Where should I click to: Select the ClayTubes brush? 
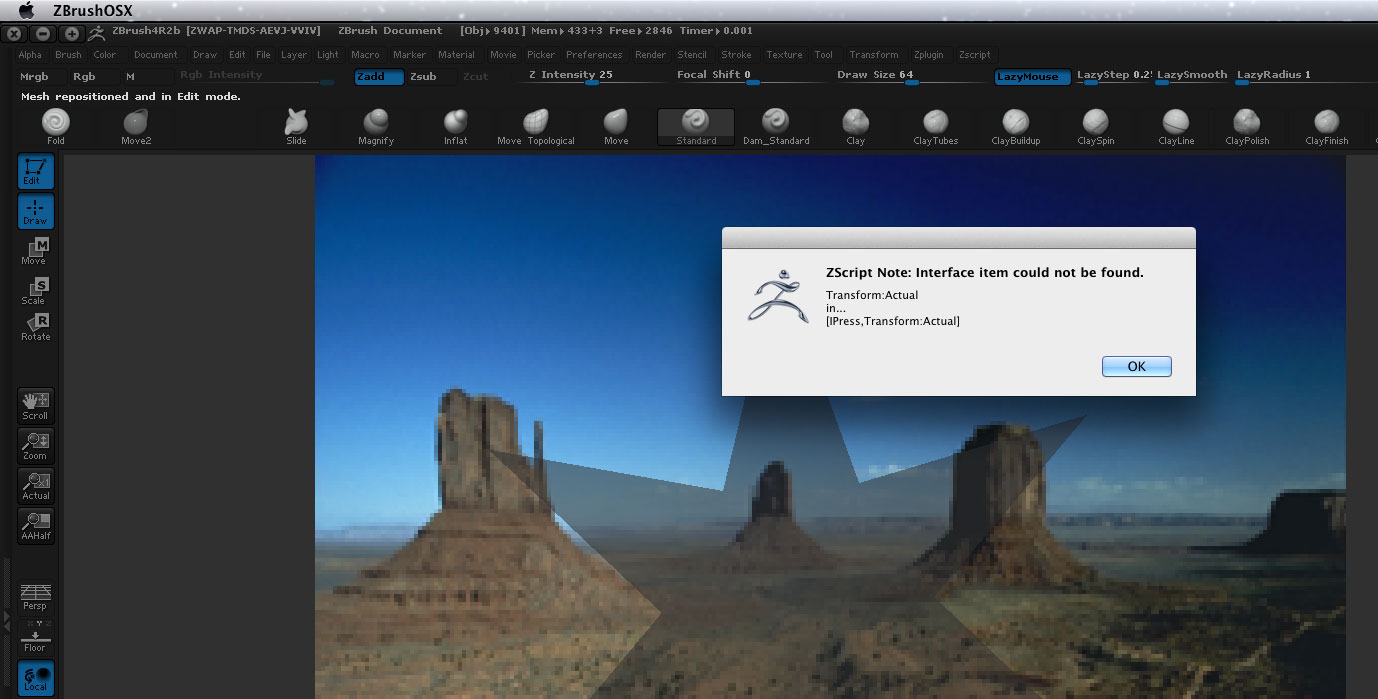click(936, 127)
